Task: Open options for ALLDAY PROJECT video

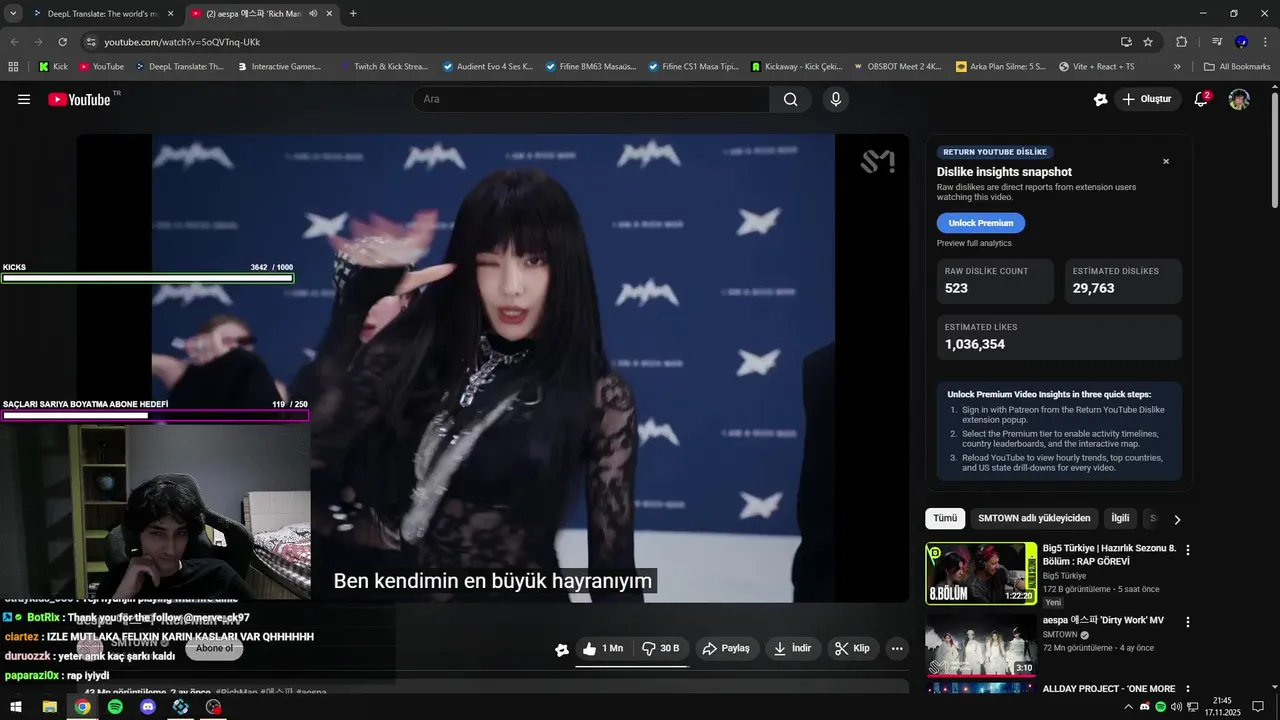Action: click(1188, 690)
